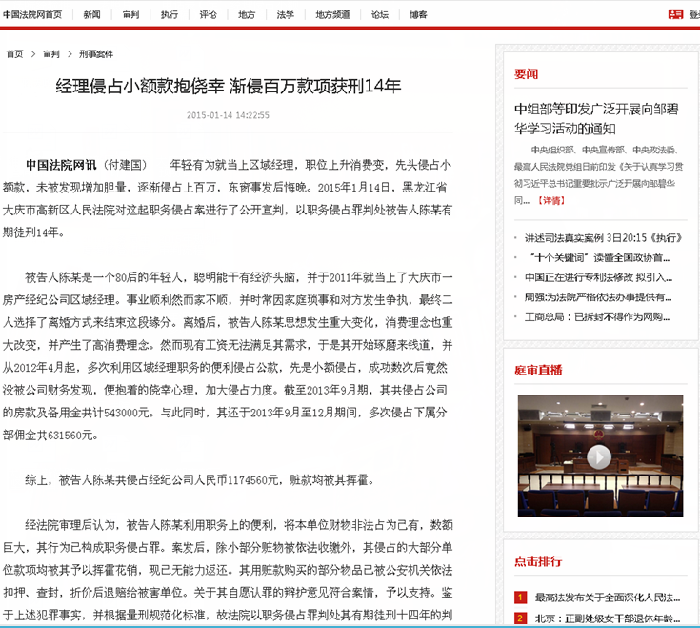The height and width of the screenshot is (628, 700).
Task: Open news item 讲述司法真实案例 3日20:15
Action: [603, 238]
